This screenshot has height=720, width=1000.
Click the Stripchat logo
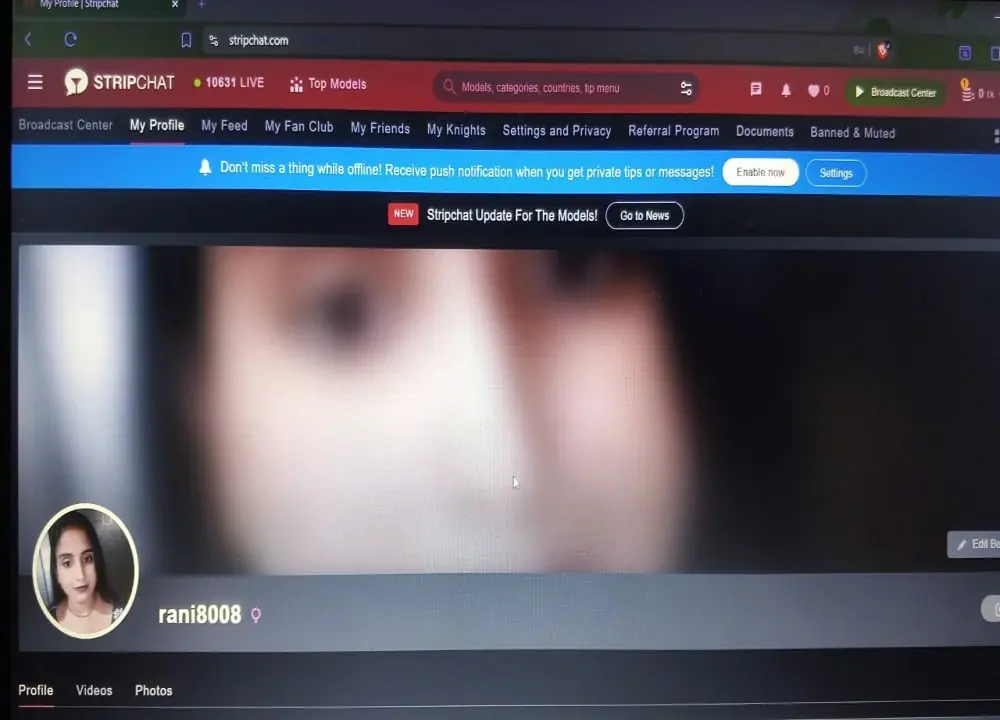click(x=120, y=82)
